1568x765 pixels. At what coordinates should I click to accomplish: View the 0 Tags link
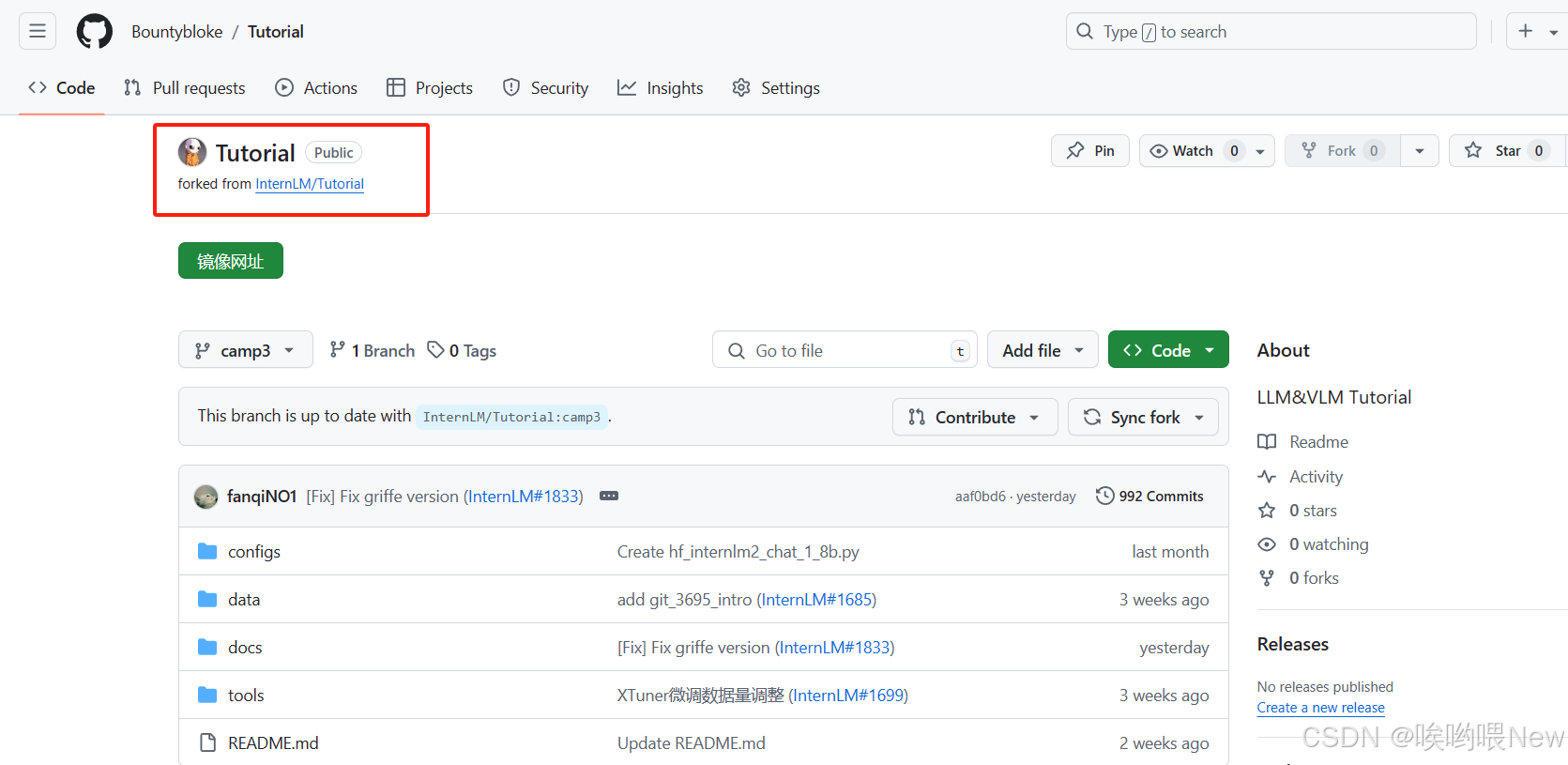pyautogui.click(x=462, y=350)
